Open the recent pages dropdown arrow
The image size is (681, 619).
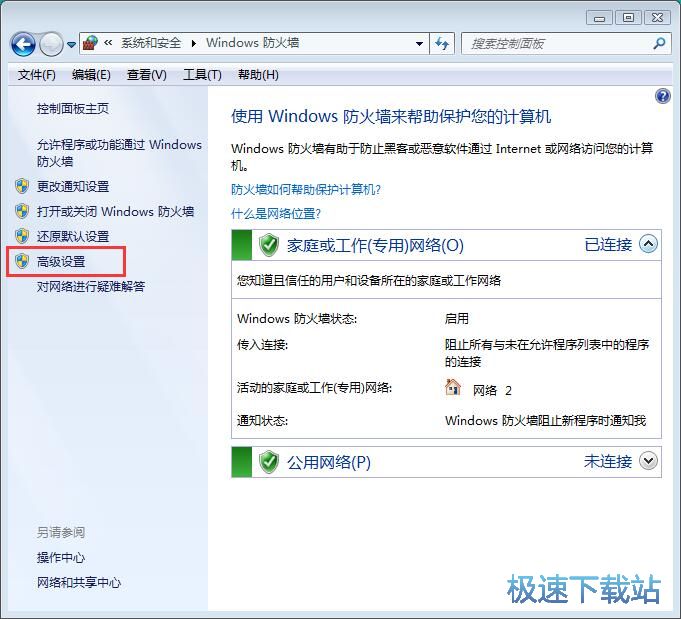pos(72,44)
